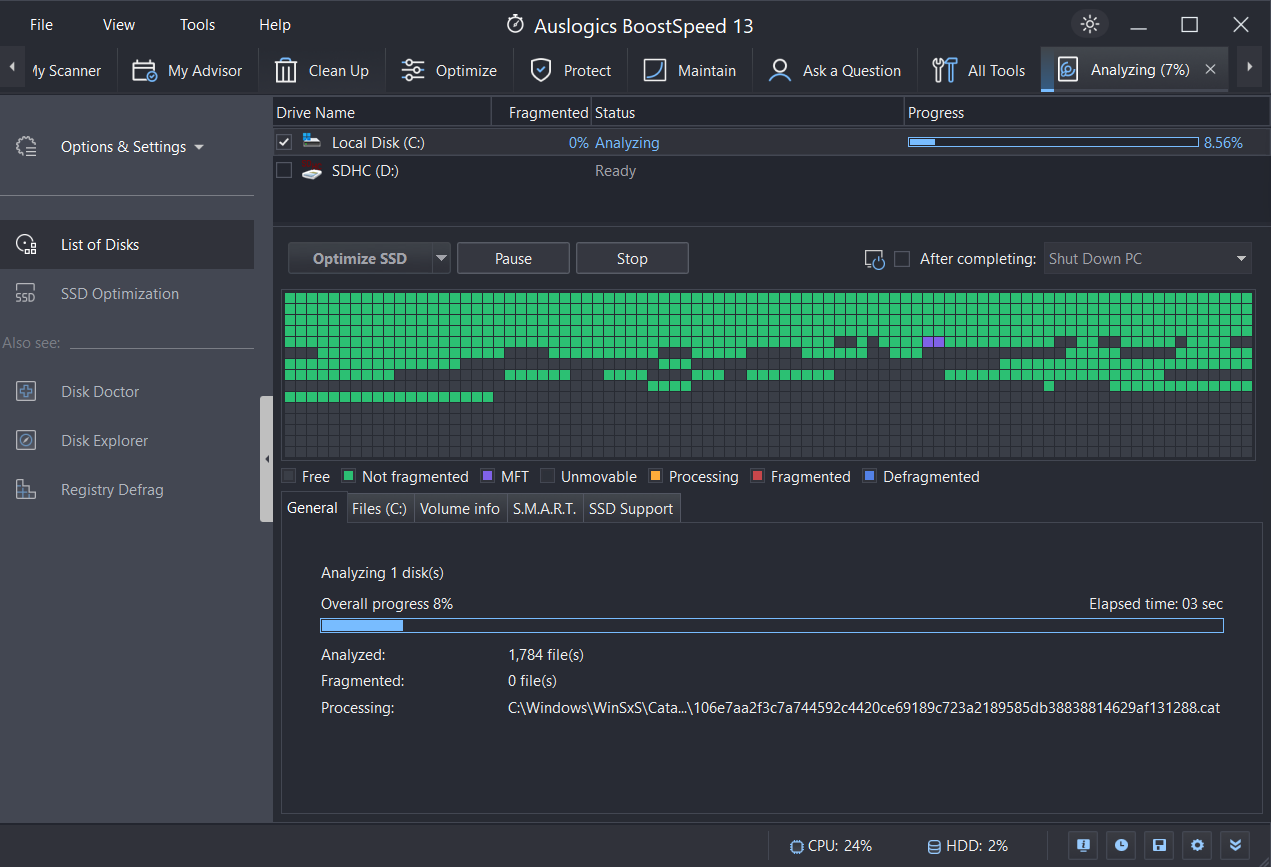
Task: Click the List of Disks icon
Action: click(26, 245)
